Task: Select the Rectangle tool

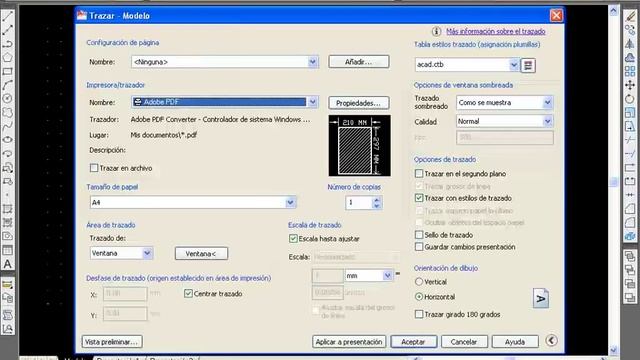Action: 7,71
